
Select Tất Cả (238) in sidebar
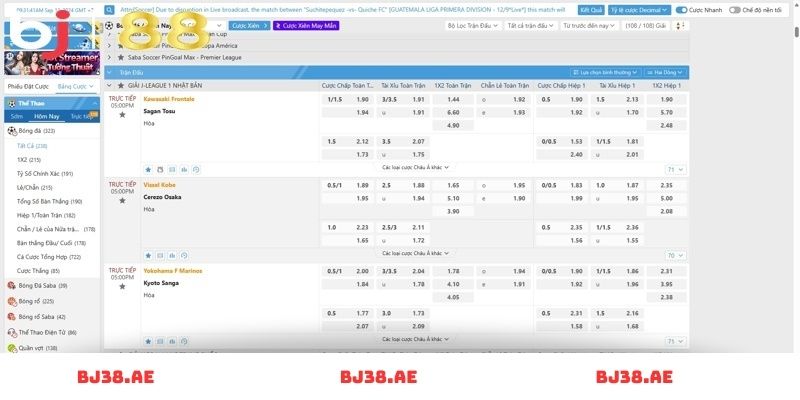[x=32, y=146]
